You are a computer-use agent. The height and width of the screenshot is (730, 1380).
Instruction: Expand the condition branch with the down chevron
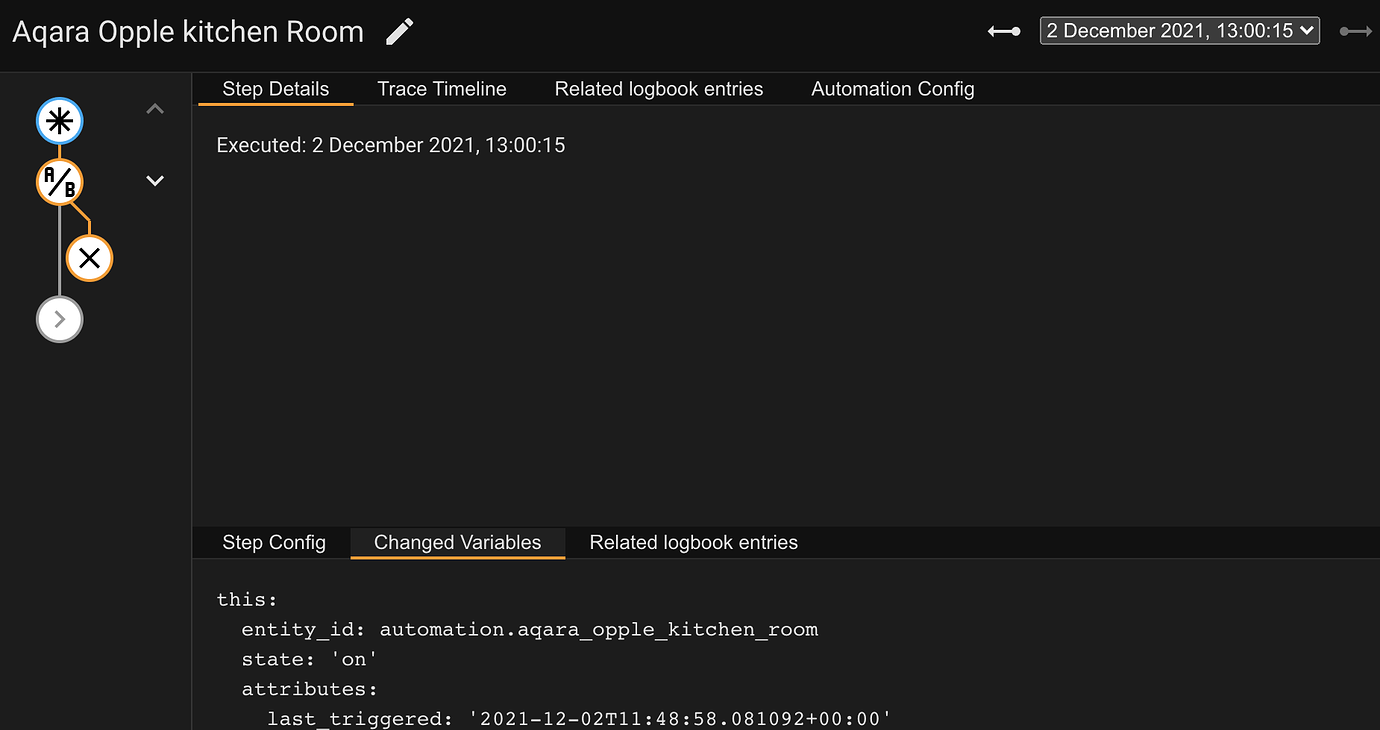tap(155, 180)
